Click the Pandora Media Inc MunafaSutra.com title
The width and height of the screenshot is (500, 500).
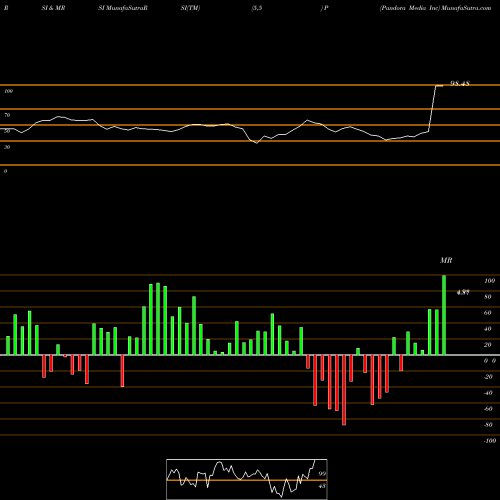pyautogui.click(x=435, y=8)
